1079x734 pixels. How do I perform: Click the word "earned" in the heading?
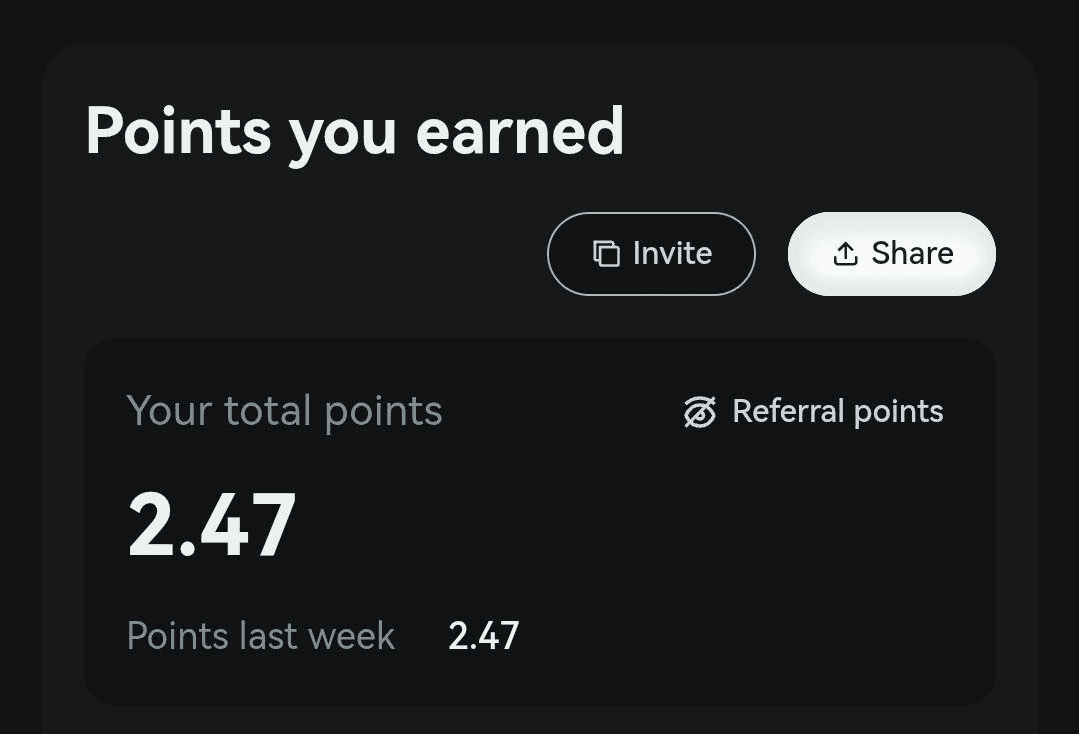(519, 131)
